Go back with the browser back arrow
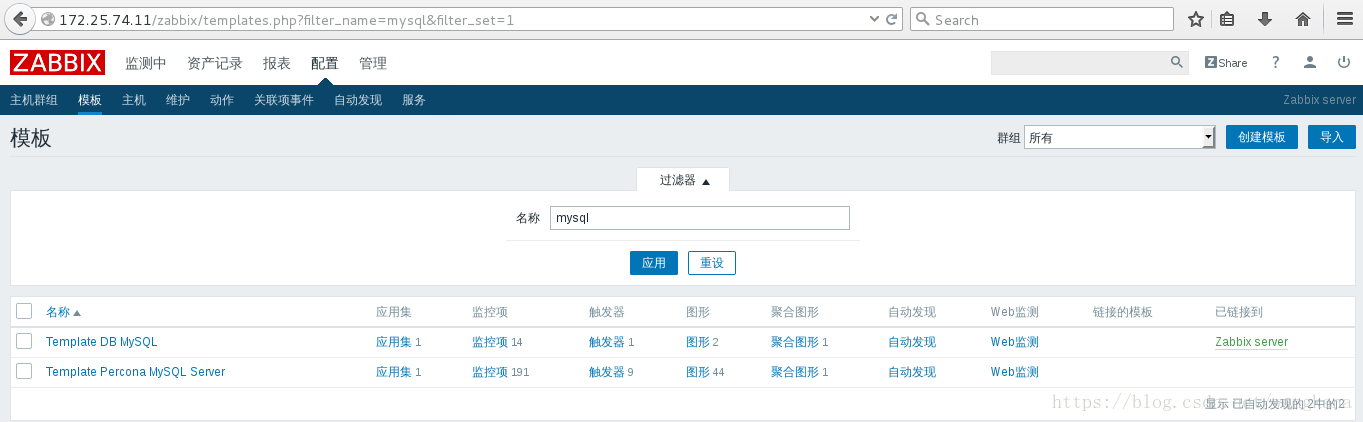Screen dimensions: 1363x422 tap(19, 19)
